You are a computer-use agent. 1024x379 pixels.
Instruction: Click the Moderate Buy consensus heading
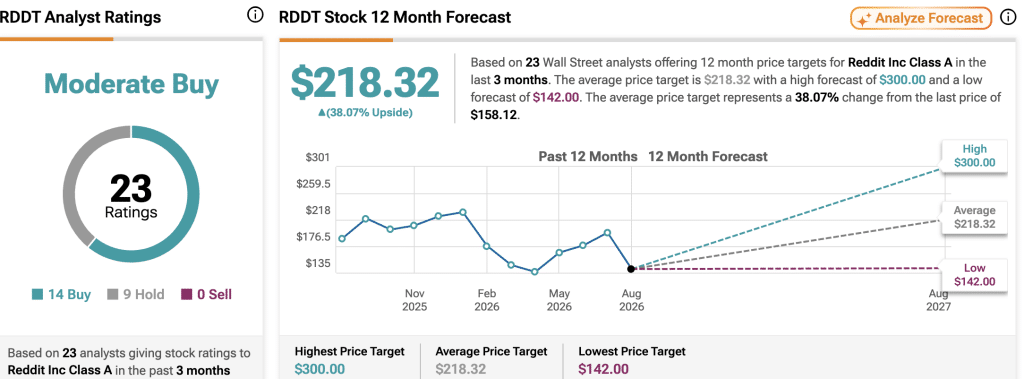(131, 85)
